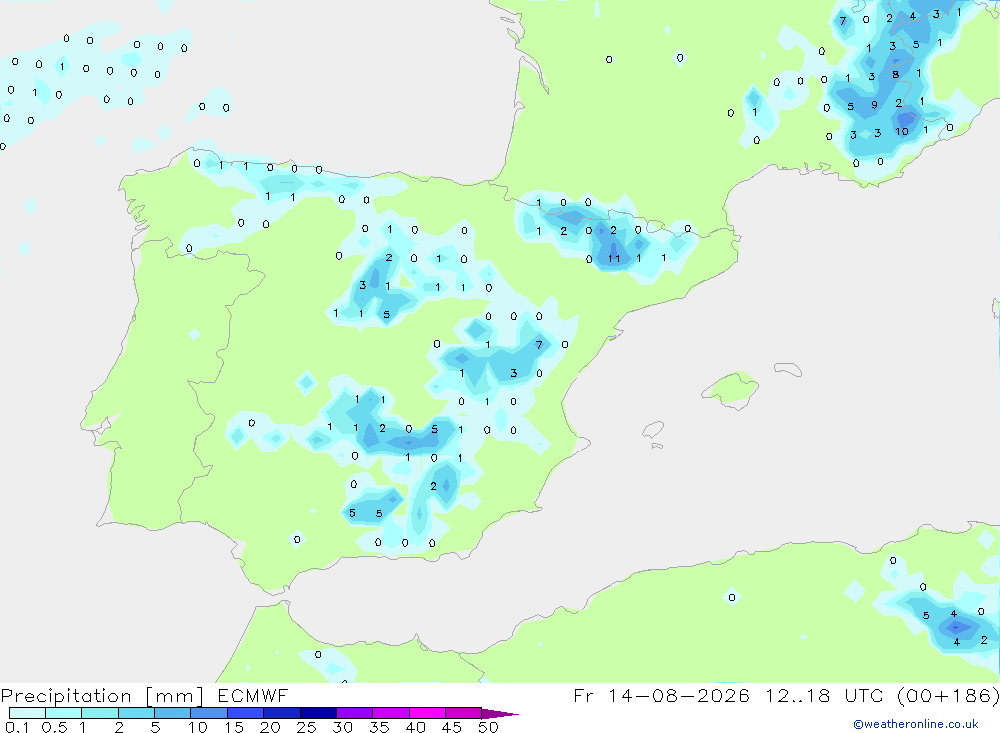Pick the 40–45 mm magenta legend swatch
This screenshot has width=1000, height=733.
[427, 713]
